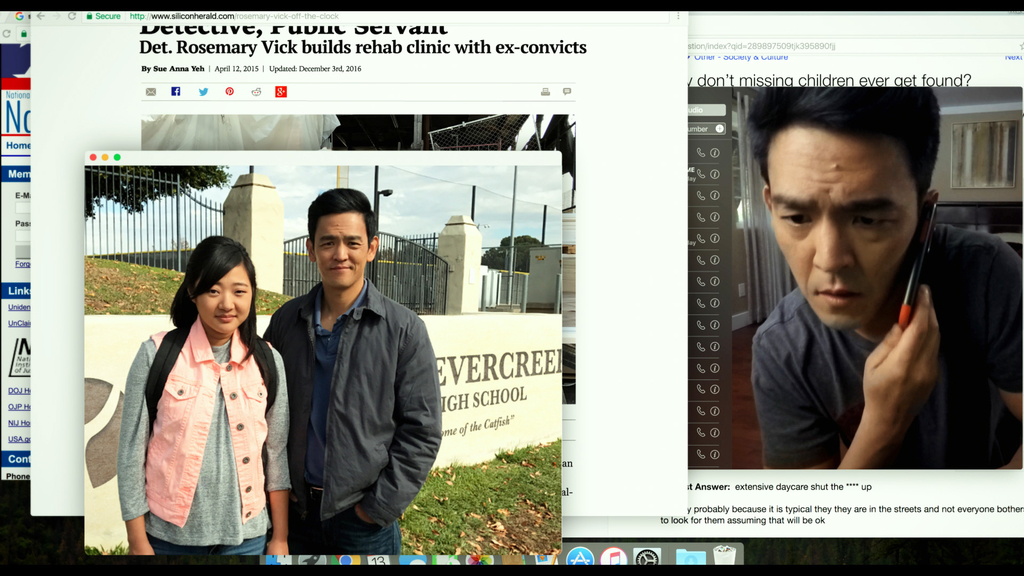Minimize photo preview with yellow button

click(x=105, y=157)
